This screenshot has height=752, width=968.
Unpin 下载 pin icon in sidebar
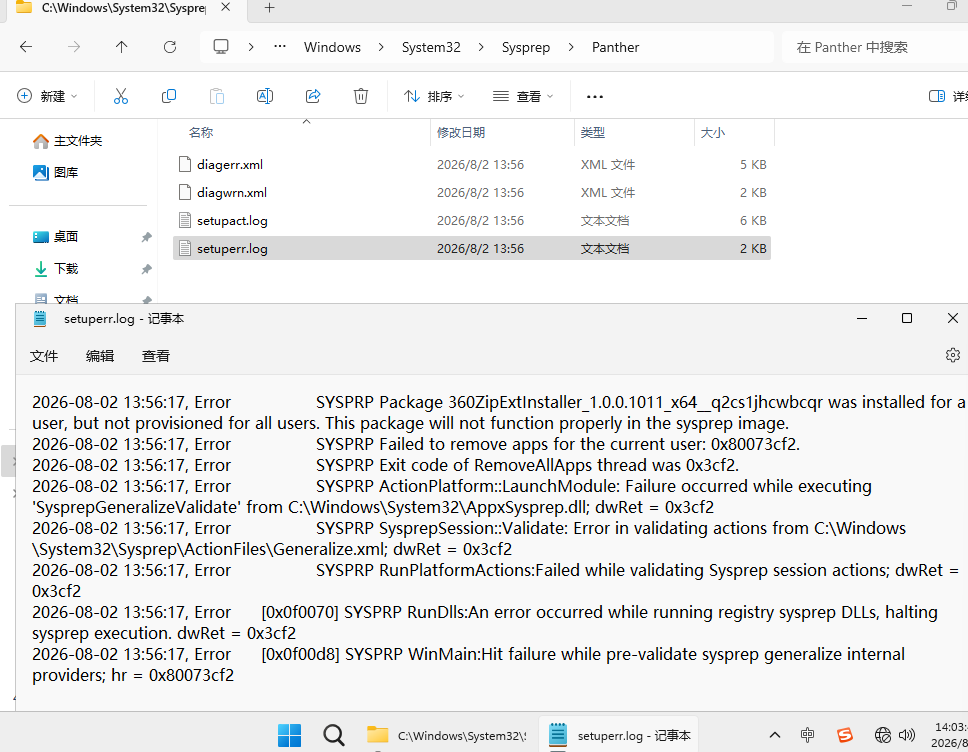tap(146, 269)
